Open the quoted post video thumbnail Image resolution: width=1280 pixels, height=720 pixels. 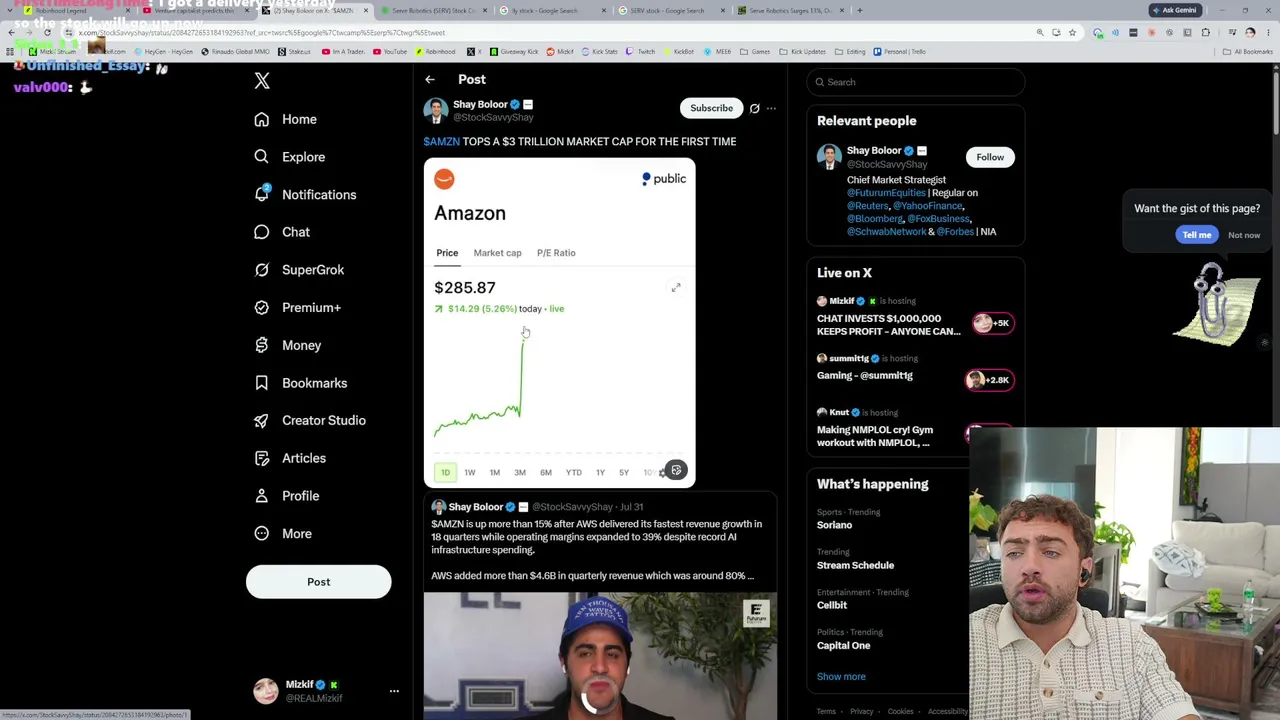[x=600, y=656]
